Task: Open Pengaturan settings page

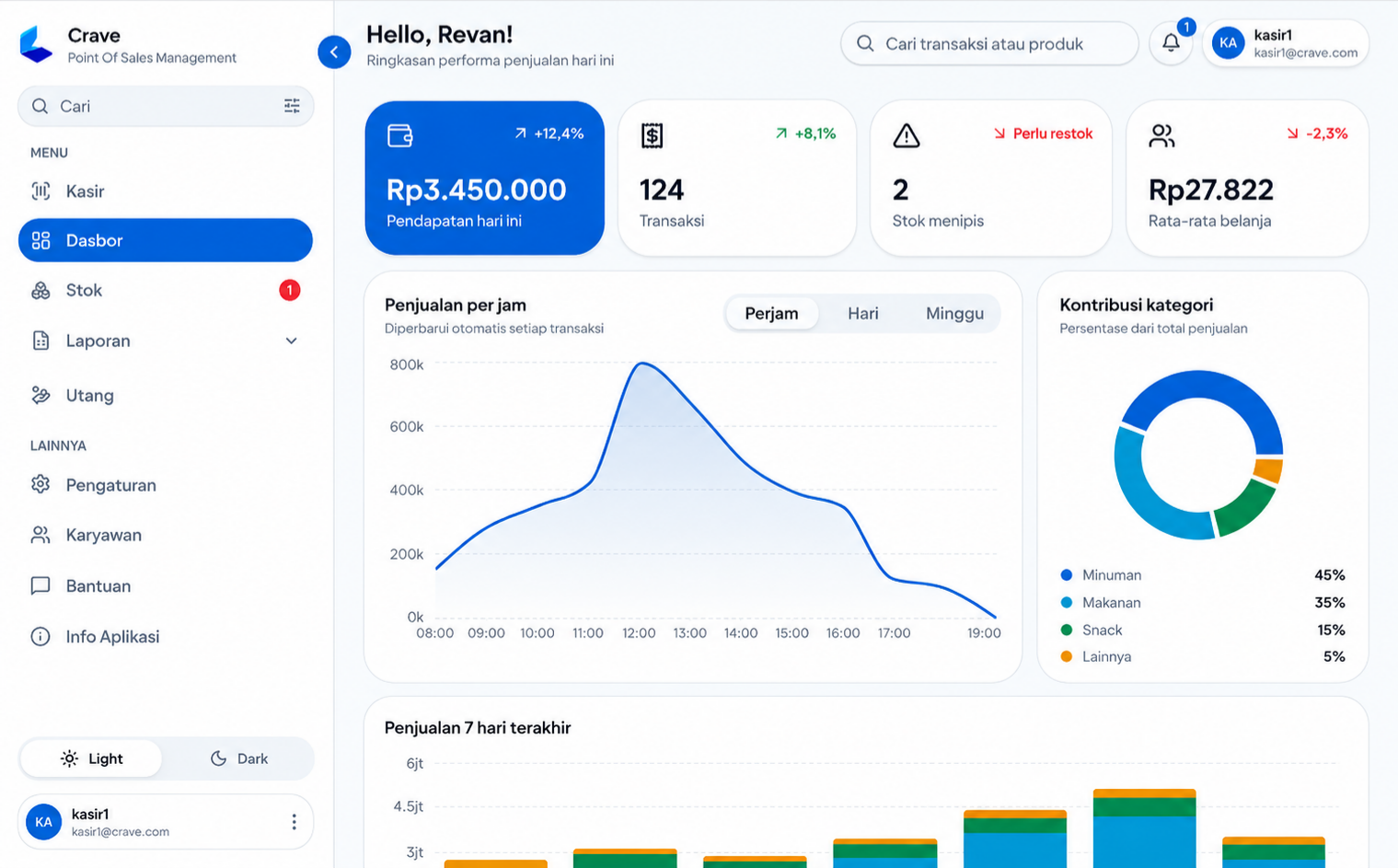Action: tap(166, 484)
